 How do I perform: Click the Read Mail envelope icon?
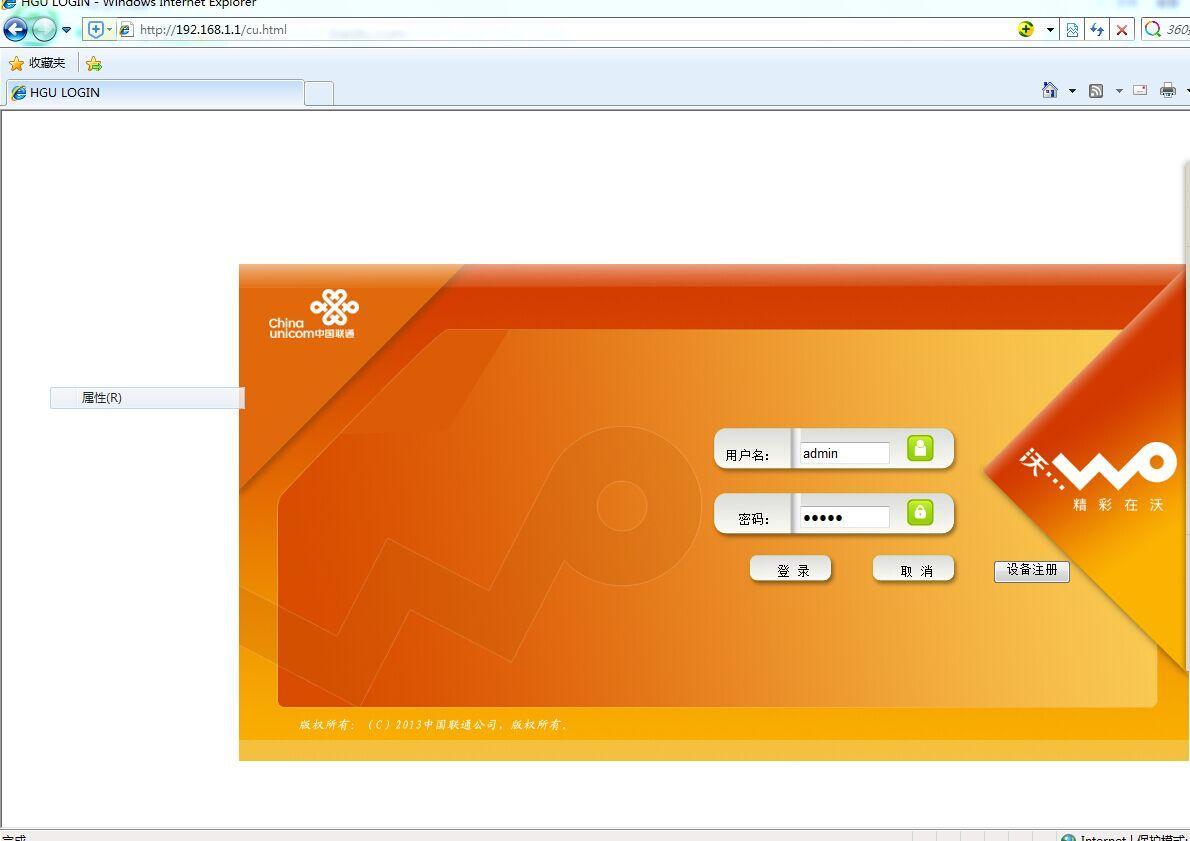click(1140, 90)
